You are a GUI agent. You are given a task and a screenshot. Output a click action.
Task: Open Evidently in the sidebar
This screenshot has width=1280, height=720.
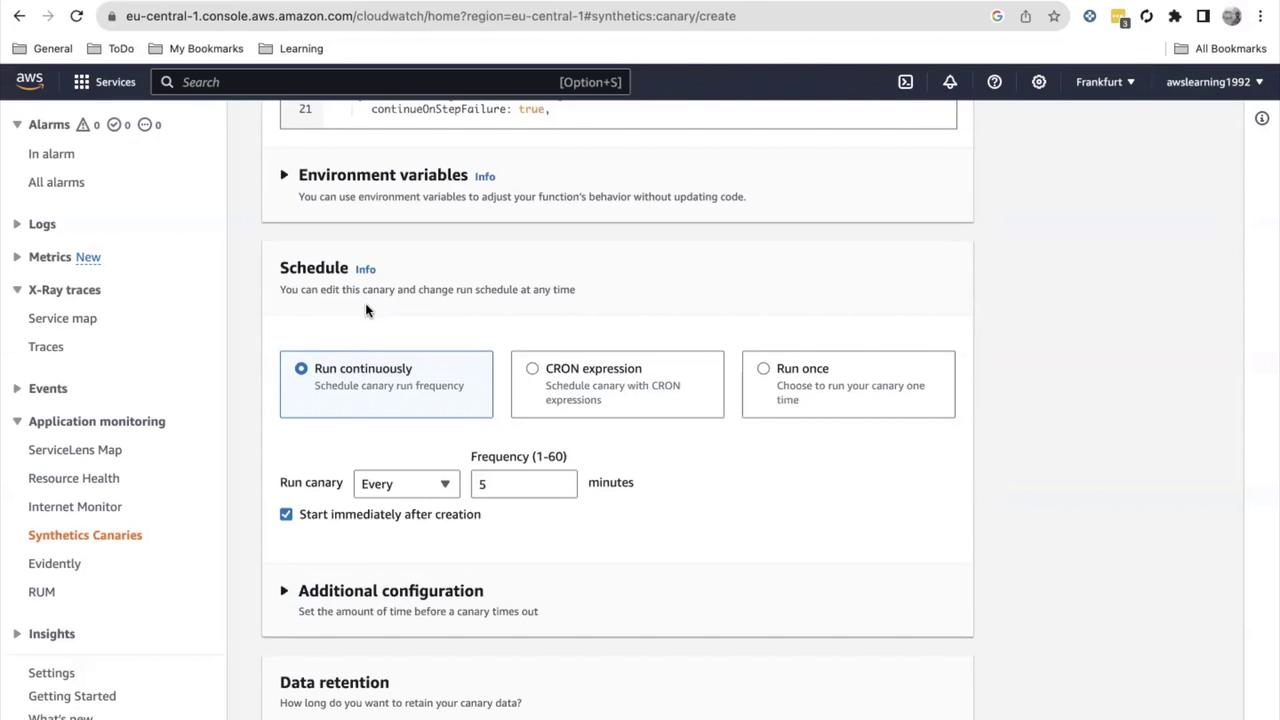(x=54, y=564)
